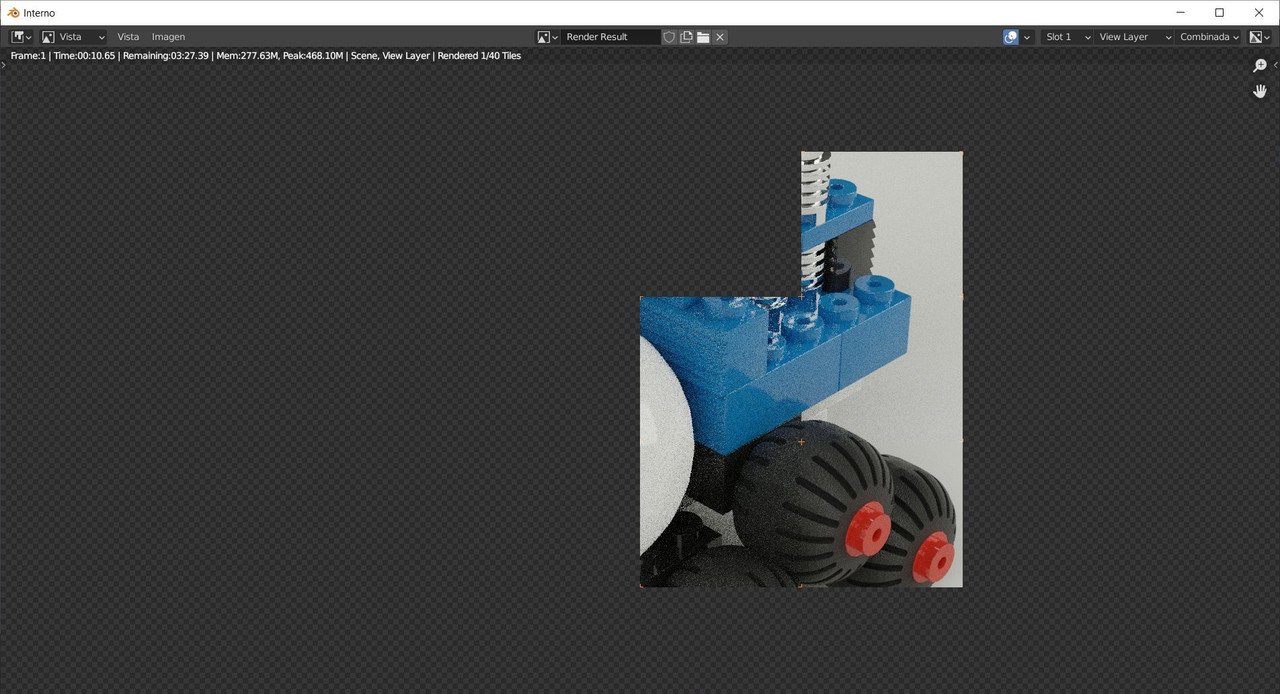Image resolution: width=1280 pixels, height=694 pixels.
Task: Maximize the Interno window
Action: click(1219, 13)
